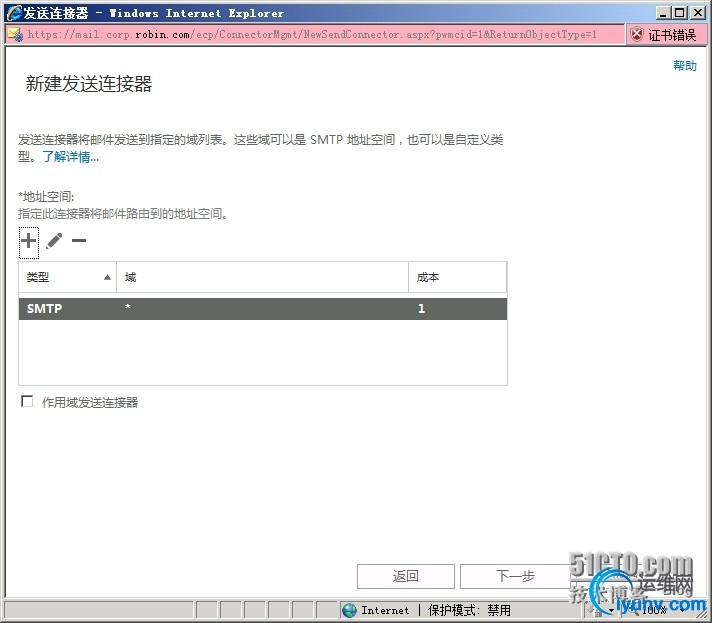Remove address space with minus icon

(79, 241)
